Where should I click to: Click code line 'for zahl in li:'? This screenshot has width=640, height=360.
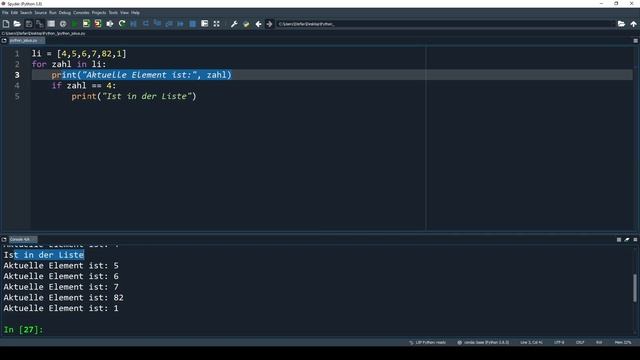click(x=69, y=64)
